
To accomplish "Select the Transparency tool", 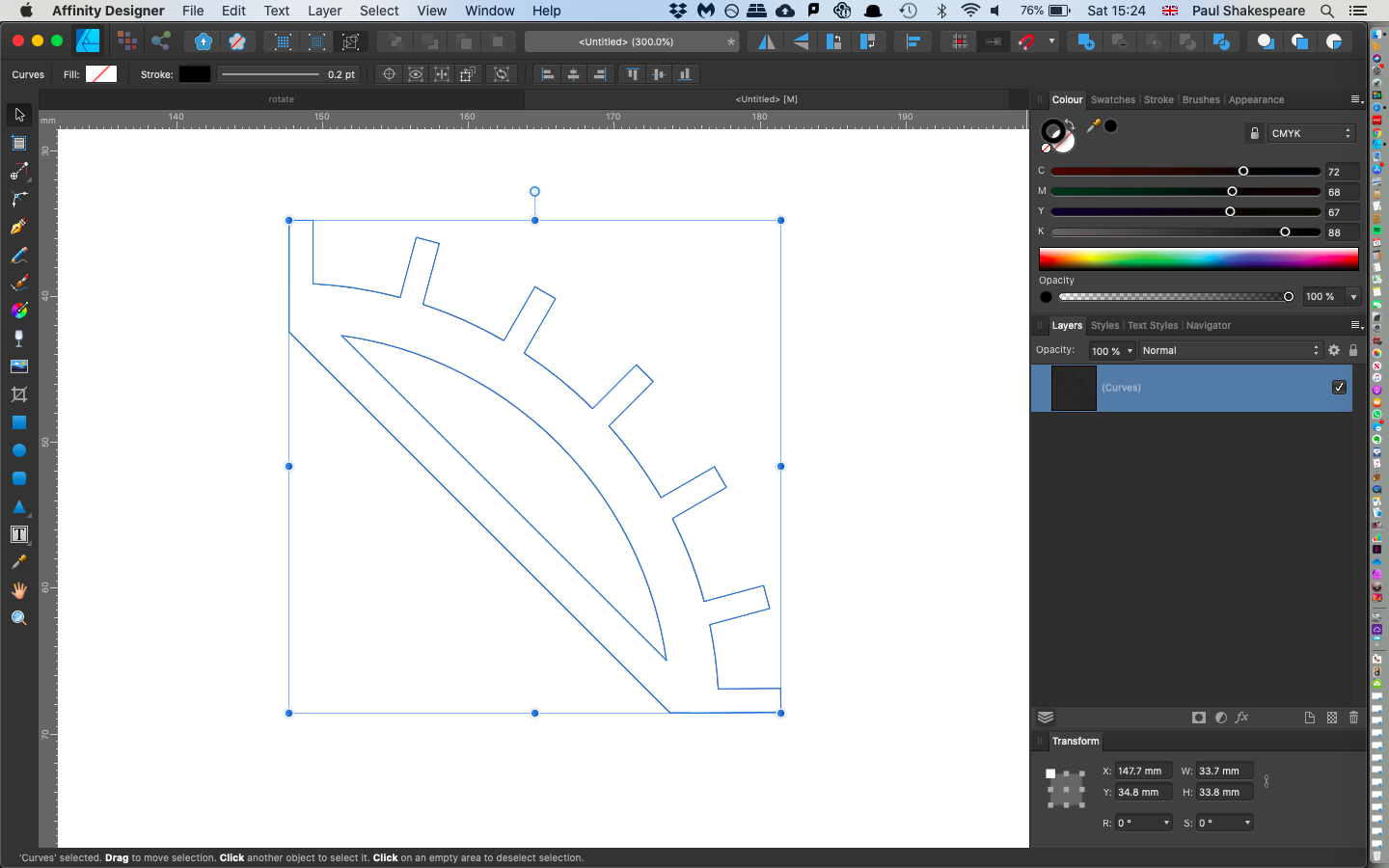I will tap(19, 339).
